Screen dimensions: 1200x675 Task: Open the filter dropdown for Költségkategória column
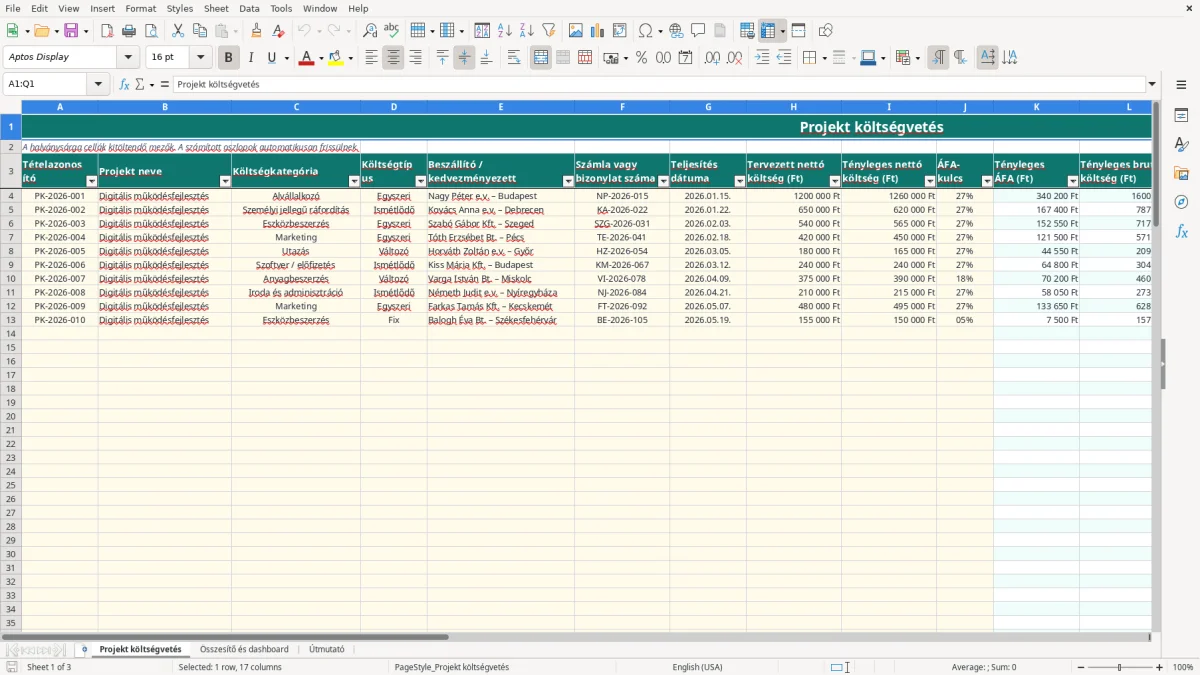354,181
